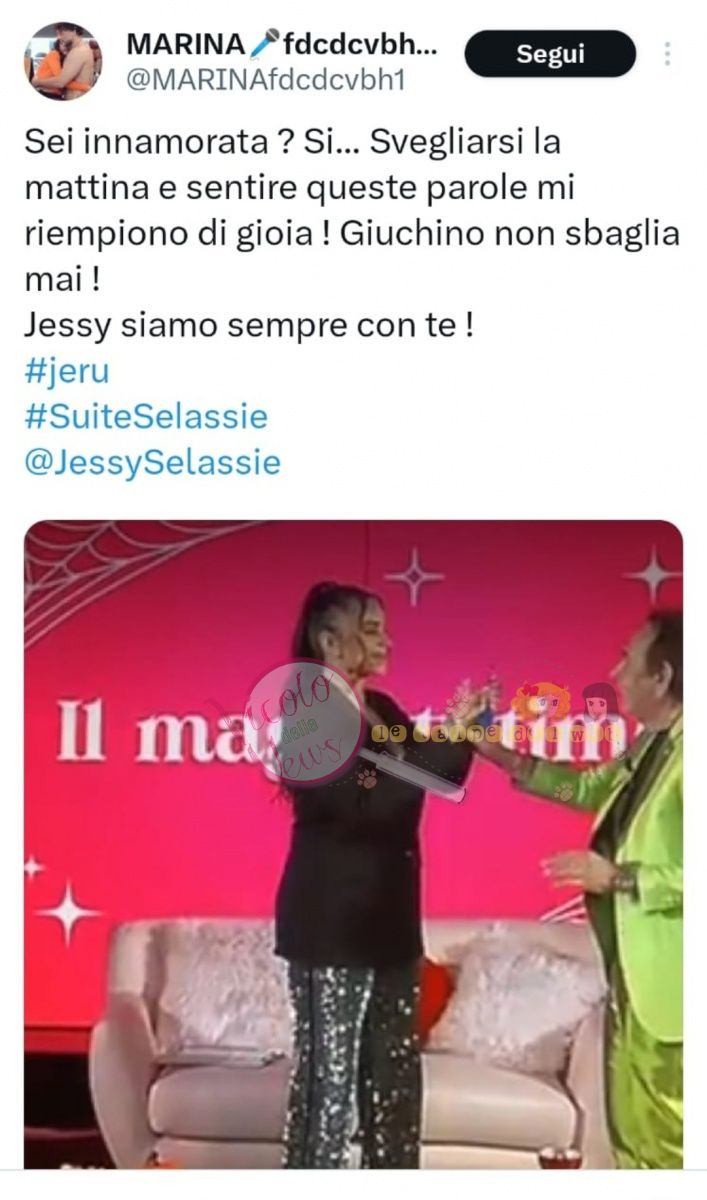Click the microphone emoji in display name

264,45
